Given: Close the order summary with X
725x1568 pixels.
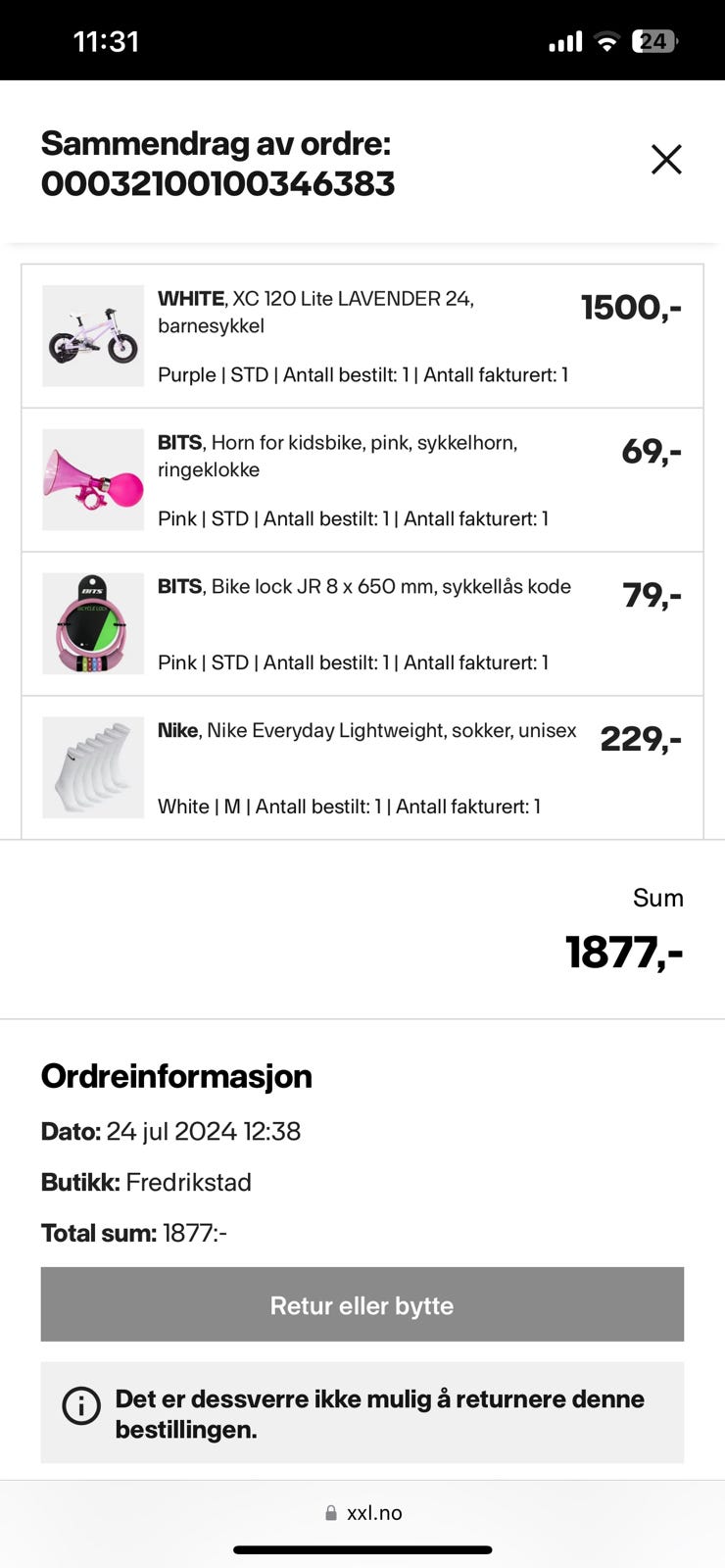Looking at the screenshot, I should 666,159.
